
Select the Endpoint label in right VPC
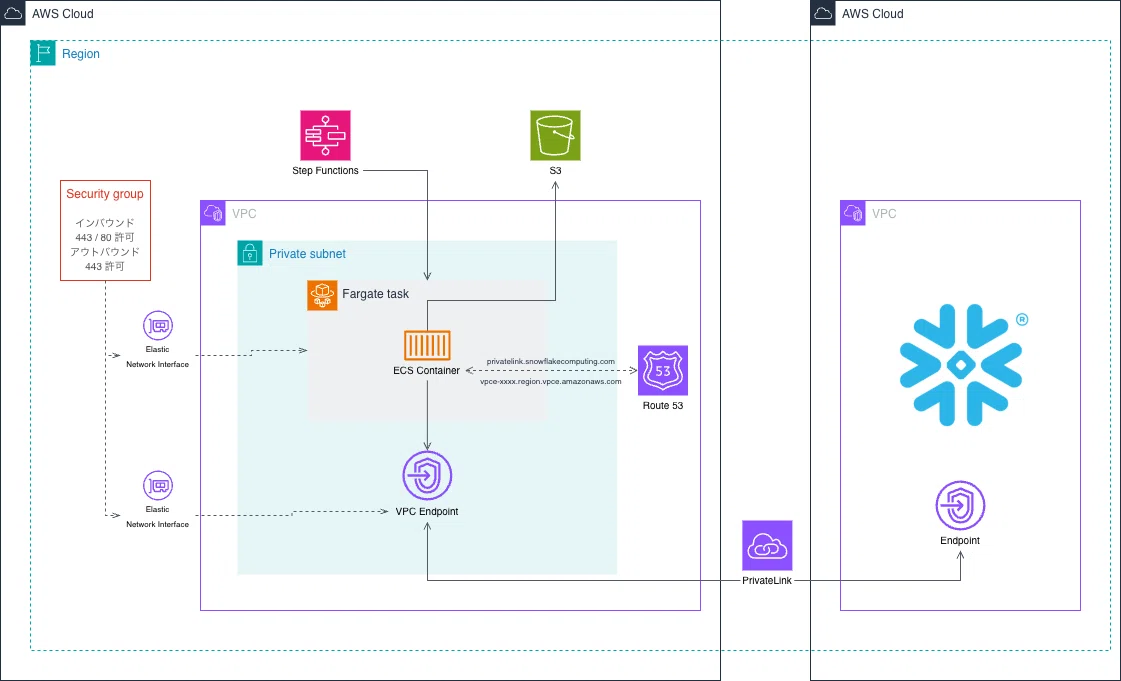960,540
